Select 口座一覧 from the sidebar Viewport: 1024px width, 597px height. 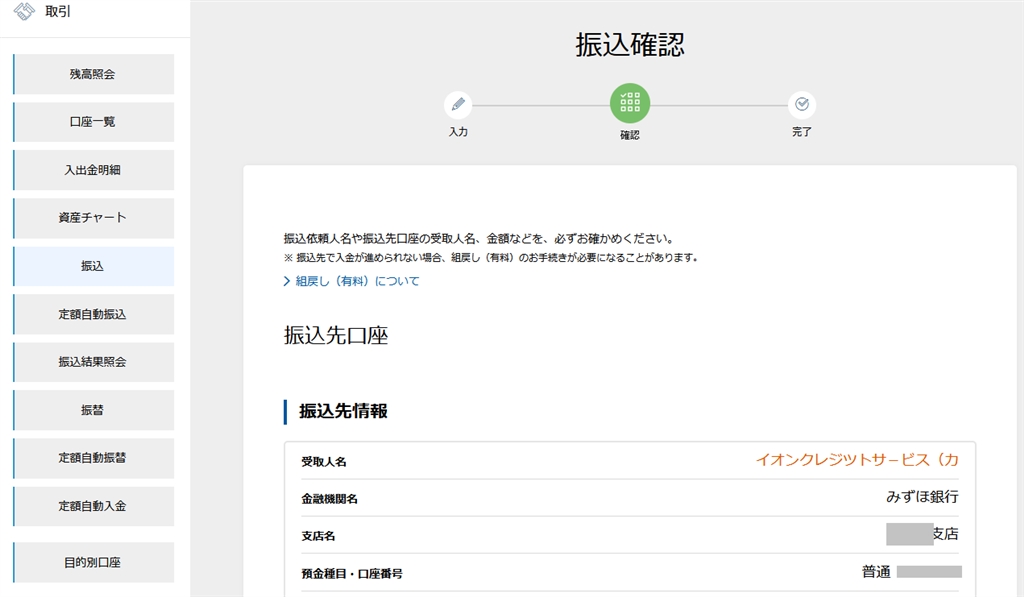click(x=93, y=122)
